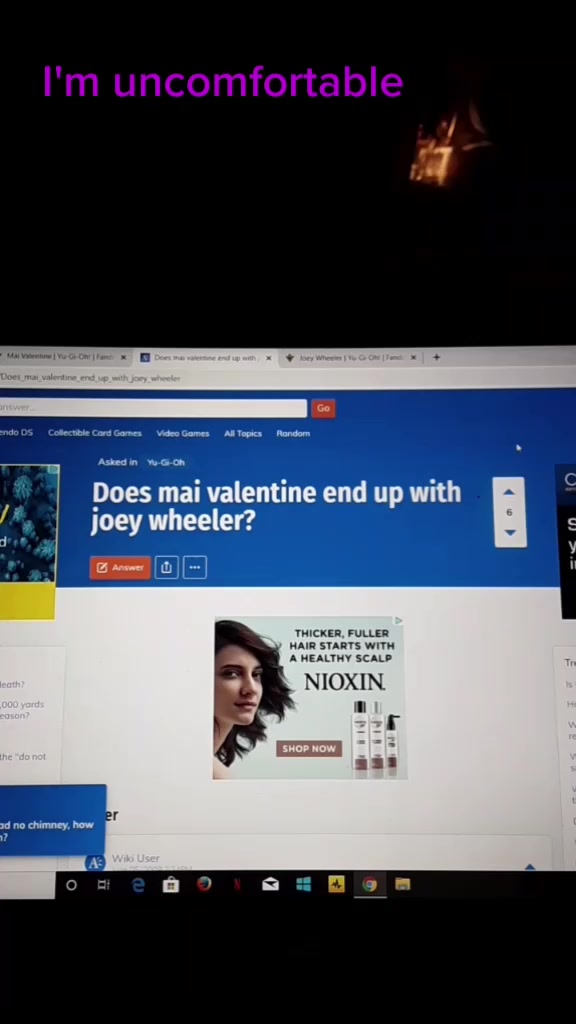Open the Mail app on the taskbar
This screenshot has width=576, height=1024.
[x=270, y=885]
